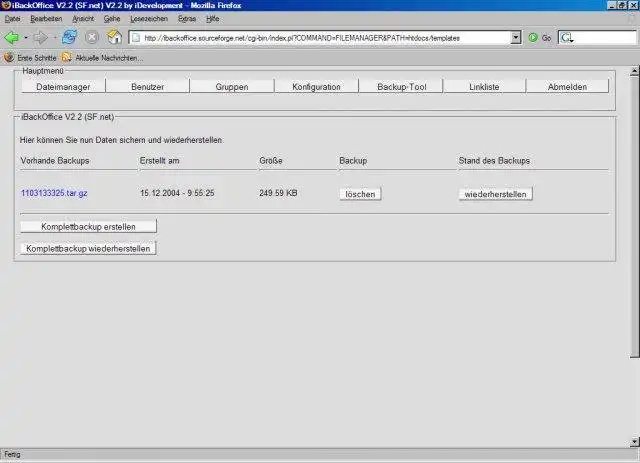Screen dimensions: 640x463
Task: Open the Lesezeichen menu
Action: click(x=149, y=19)
